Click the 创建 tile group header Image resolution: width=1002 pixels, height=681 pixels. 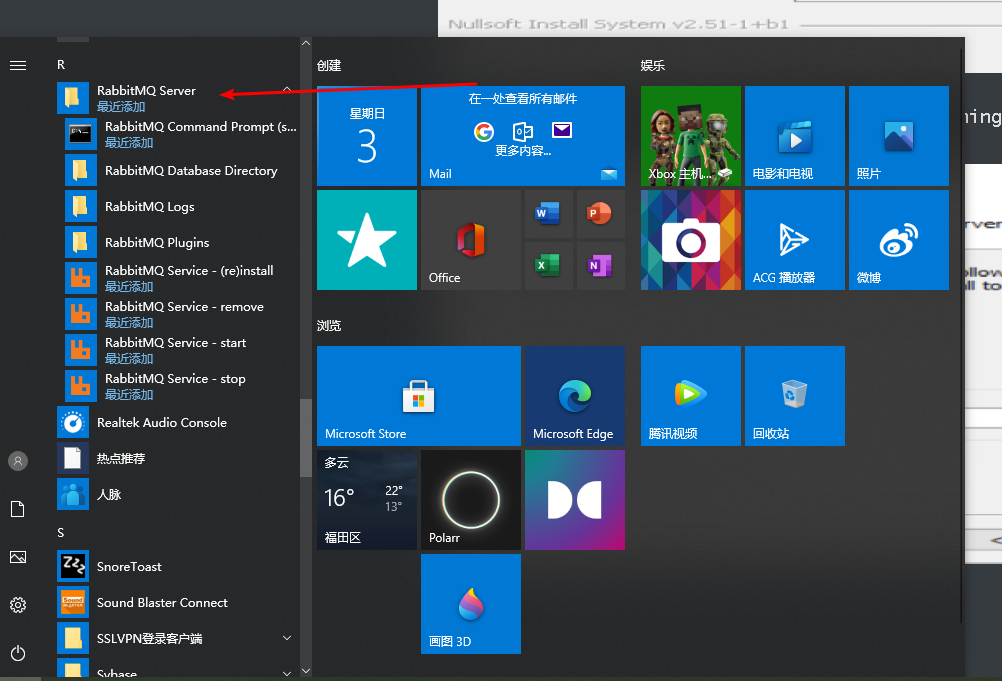tap(329, 65)
